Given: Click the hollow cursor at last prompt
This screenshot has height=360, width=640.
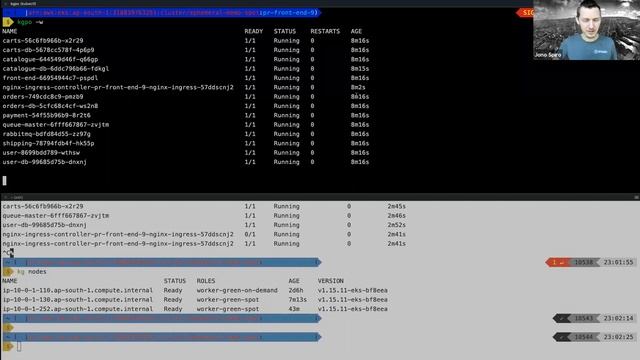Looking at the screenshot, I should click(19, 347).
